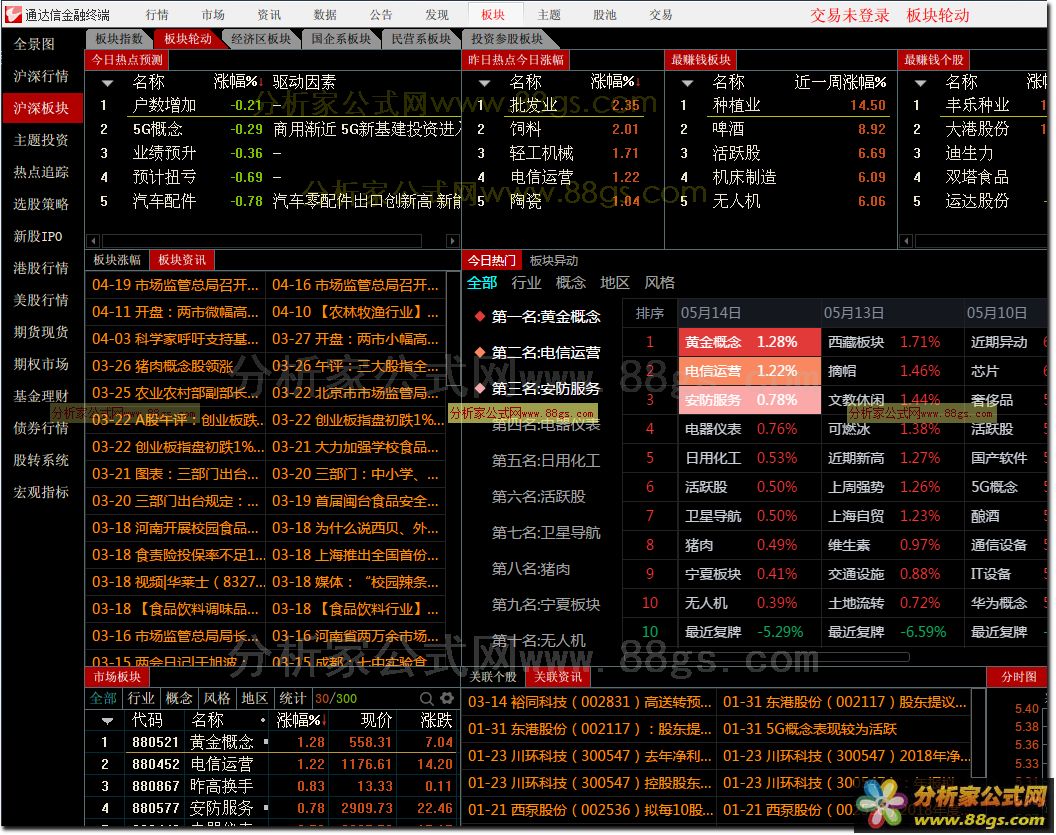This screenshot has width=1056, height=835.
Task: Open dropdown triangle in 最赚钱个股 header
Action: point(919,83)
